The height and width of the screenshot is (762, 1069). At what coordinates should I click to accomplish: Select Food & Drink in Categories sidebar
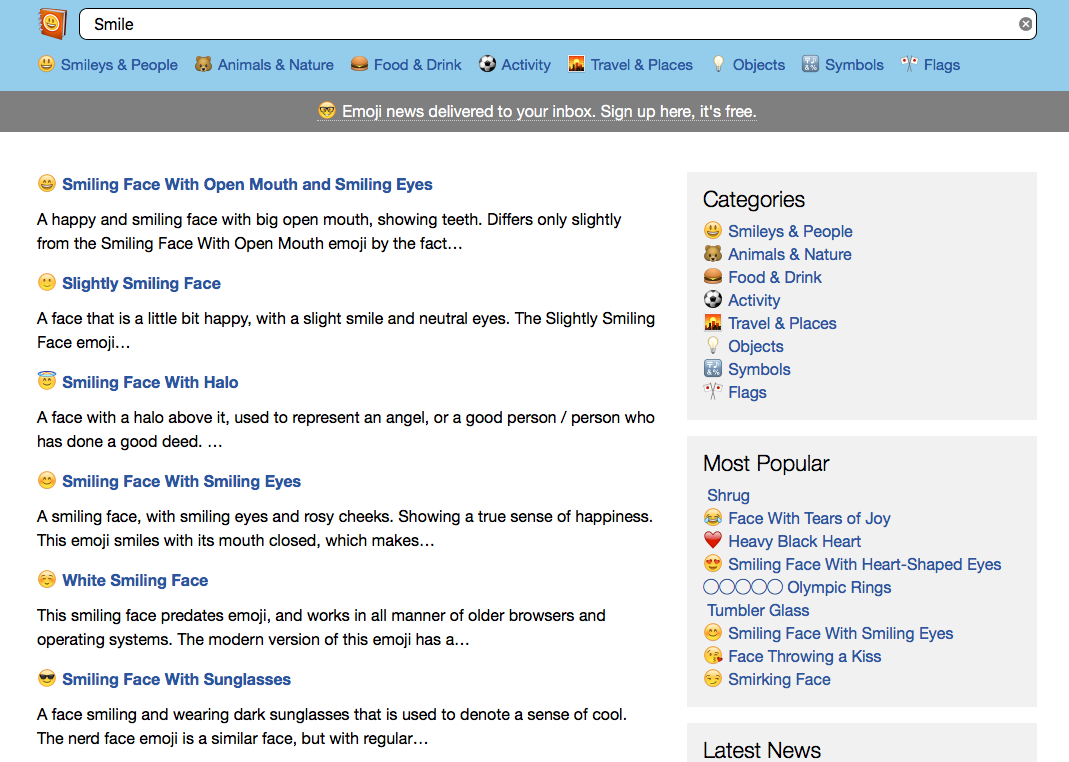click(774, 277)
